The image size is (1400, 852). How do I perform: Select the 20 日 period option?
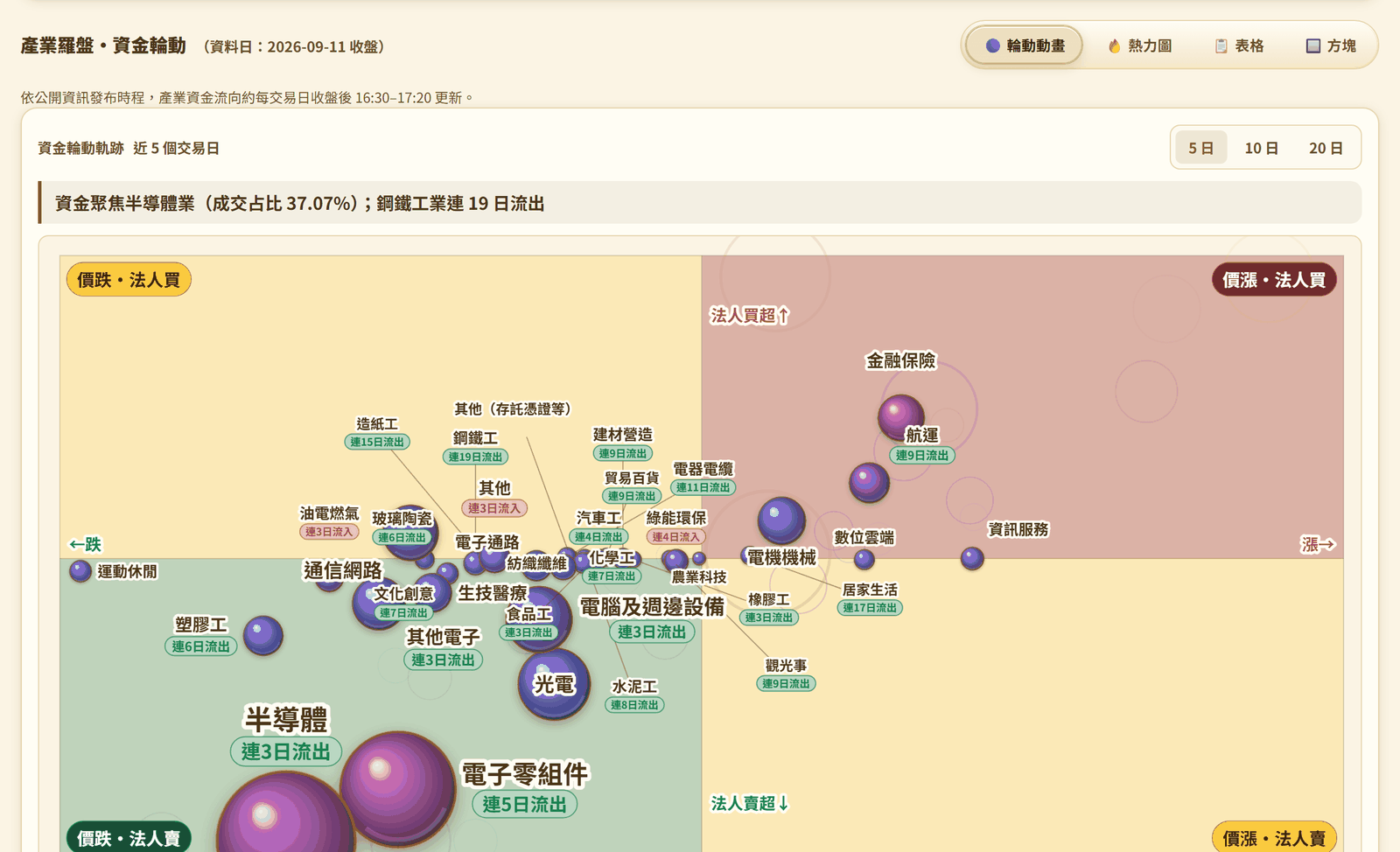[1326, 148]
